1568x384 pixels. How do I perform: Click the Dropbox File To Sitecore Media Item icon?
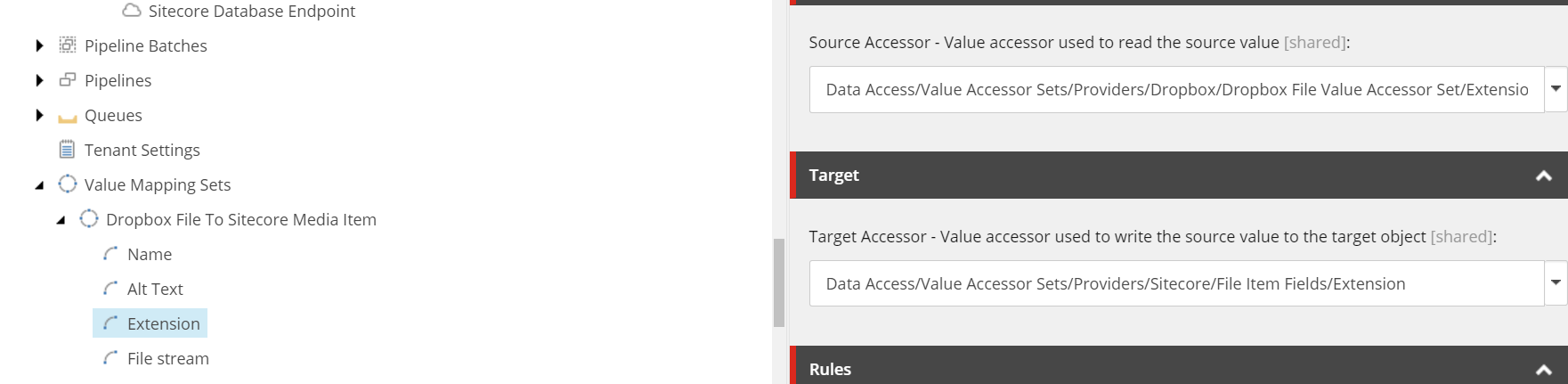pos(89,218)
